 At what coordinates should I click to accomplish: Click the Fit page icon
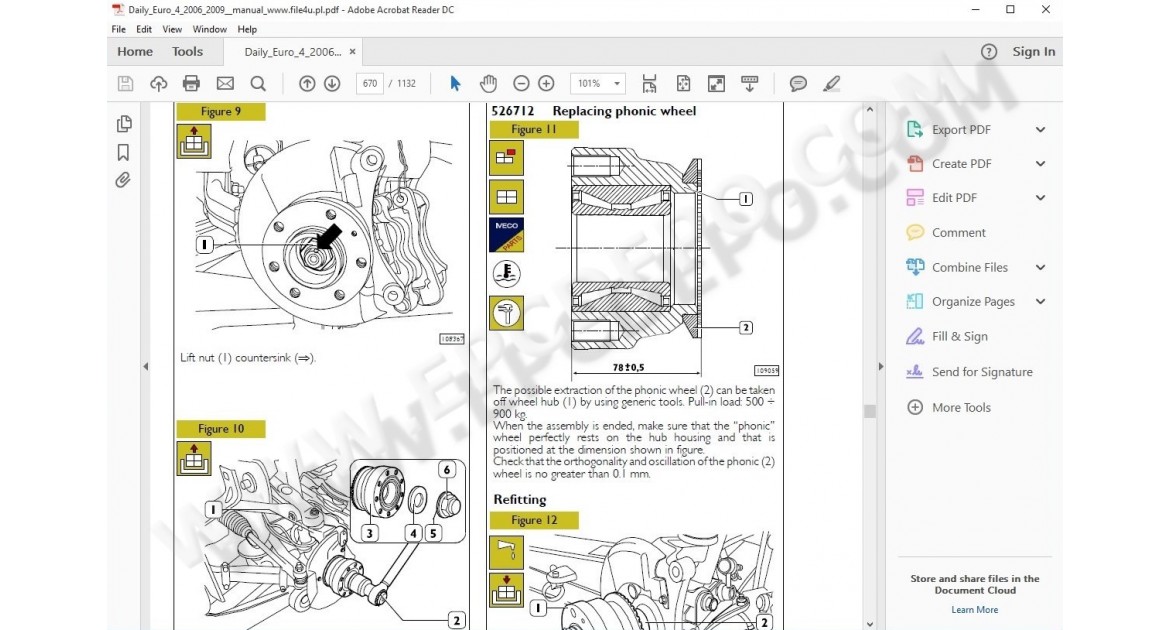click(x=683, y=84)
